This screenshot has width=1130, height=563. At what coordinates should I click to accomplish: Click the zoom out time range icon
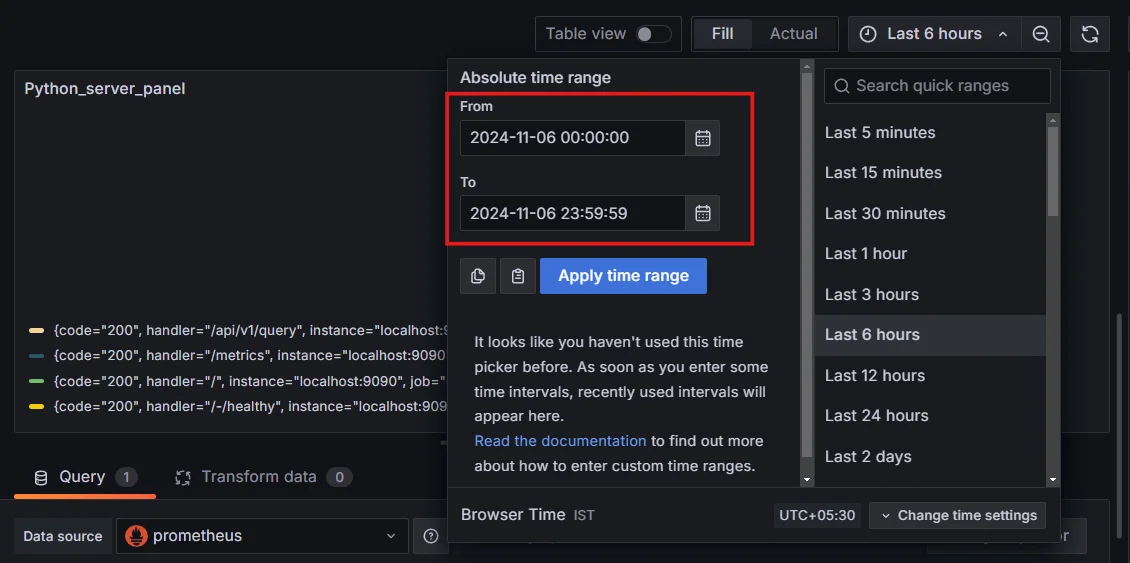pos(1041,34)
